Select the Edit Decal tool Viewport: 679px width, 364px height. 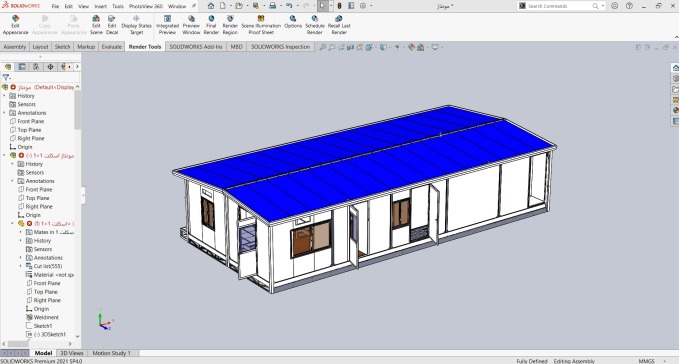click(x=112, y=25)
